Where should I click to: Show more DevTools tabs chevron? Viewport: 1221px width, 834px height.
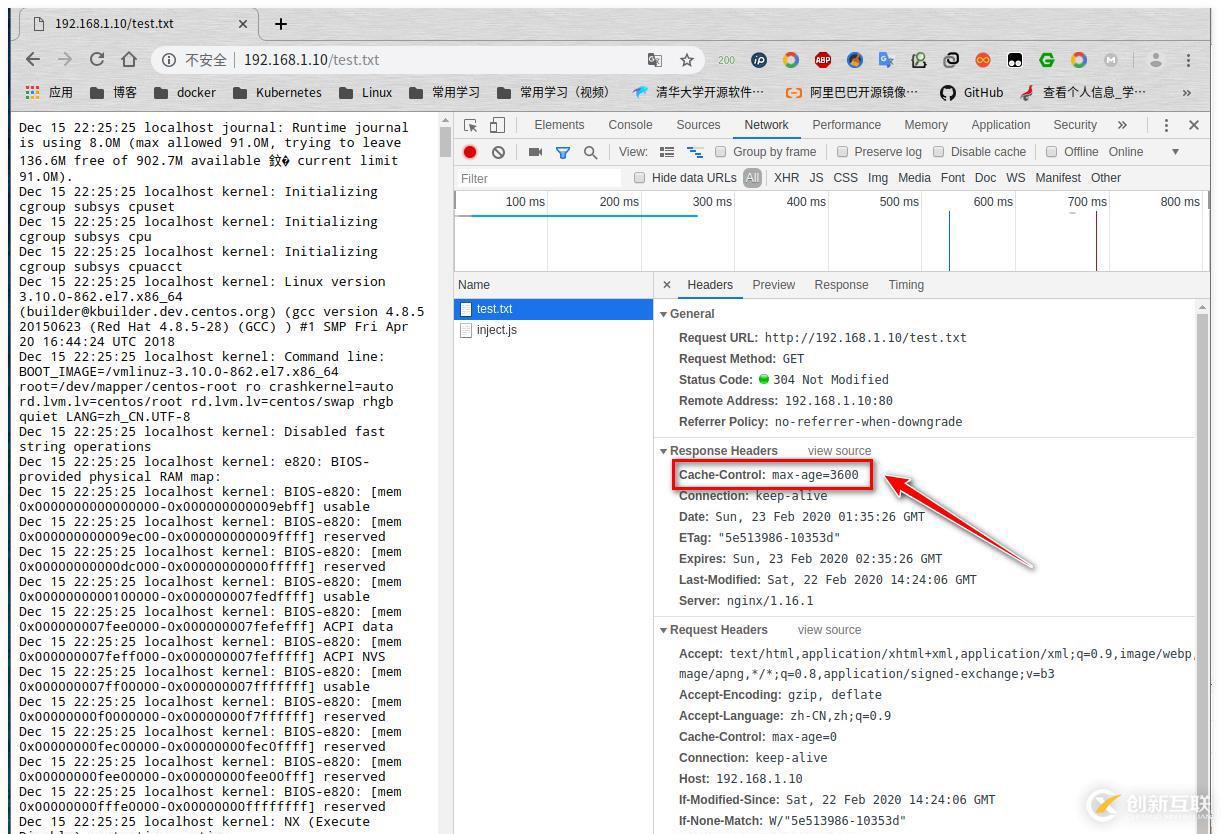click(1122, 125)
